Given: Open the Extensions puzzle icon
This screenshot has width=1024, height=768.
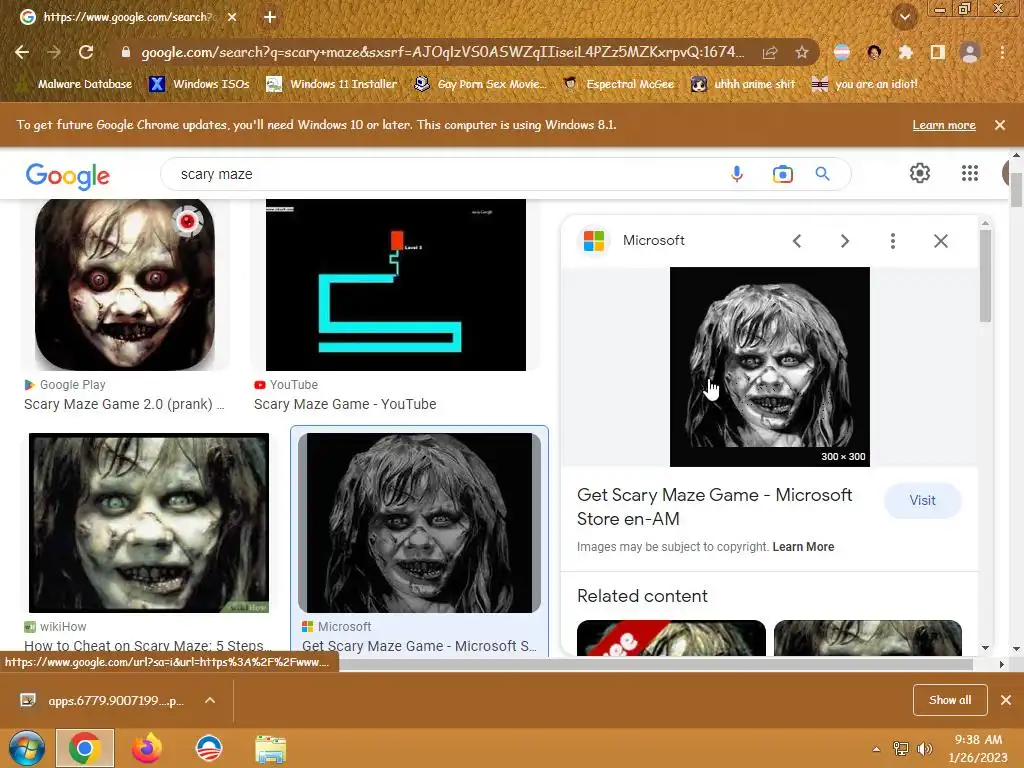Looking at the screenshot, I should [x=905, y=52].
